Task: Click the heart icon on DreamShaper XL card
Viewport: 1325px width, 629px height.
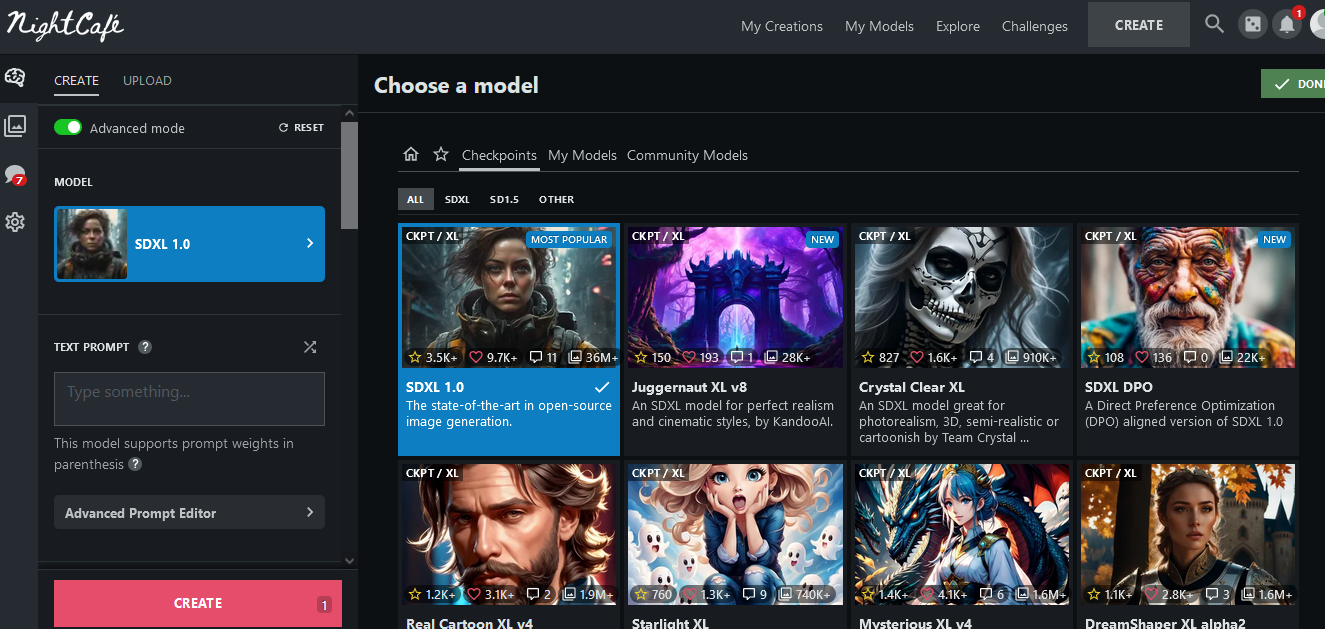Action: click(1151, 594)
